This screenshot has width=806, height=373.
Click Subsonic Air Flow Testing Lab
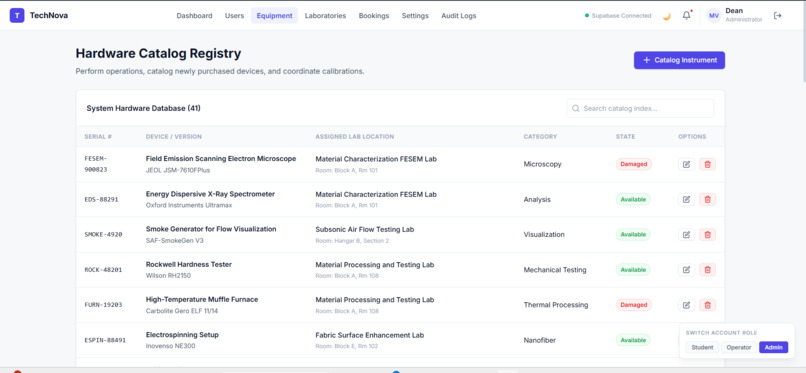pos(365,230)
